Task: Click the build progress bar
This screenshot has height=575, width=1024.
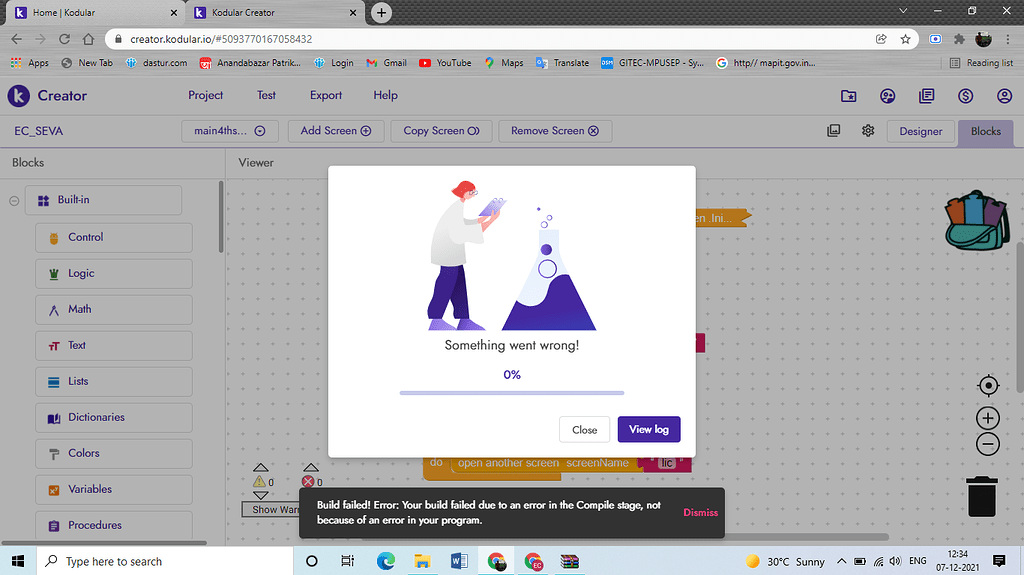Action: pos(512,393)
